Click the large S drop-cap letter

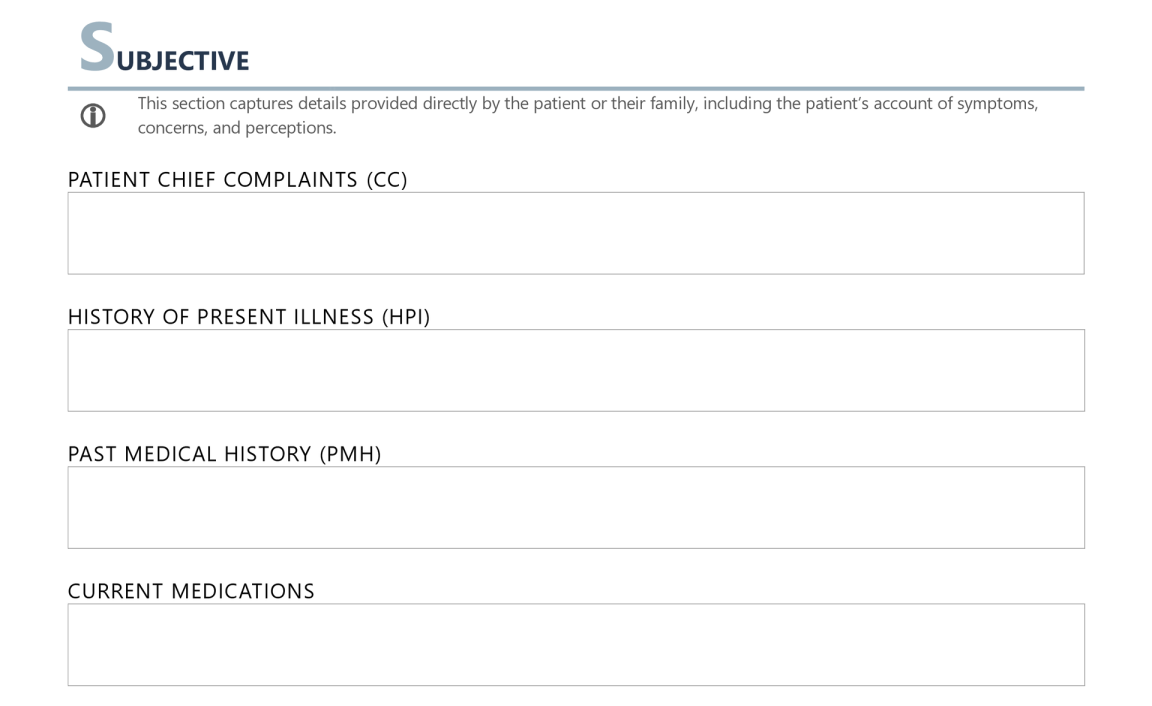[x=97, y=48]
